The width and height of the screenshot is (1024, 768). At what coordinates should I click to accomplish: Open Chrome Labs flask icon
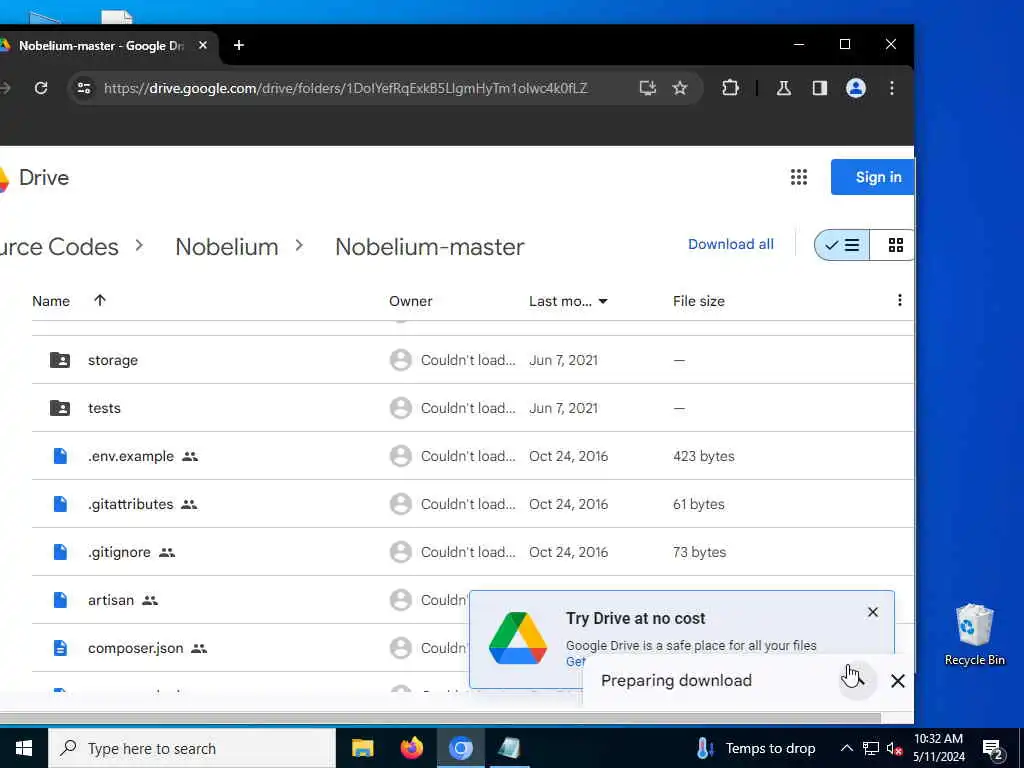pyautogui.click(x=784, y=88)
